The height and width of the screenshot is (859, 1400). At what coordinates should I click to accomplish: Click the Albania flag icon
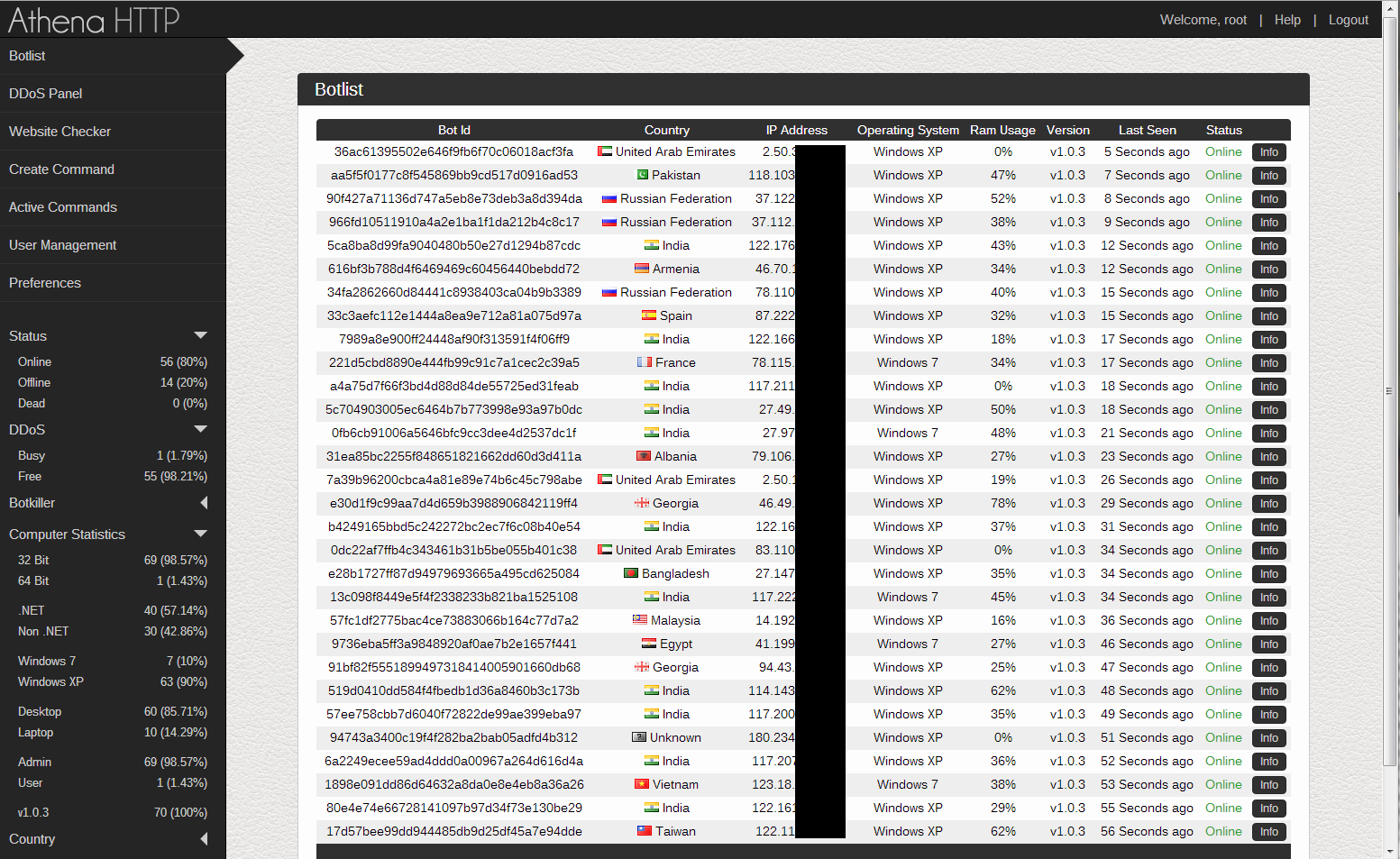click(x=644, y=456)
